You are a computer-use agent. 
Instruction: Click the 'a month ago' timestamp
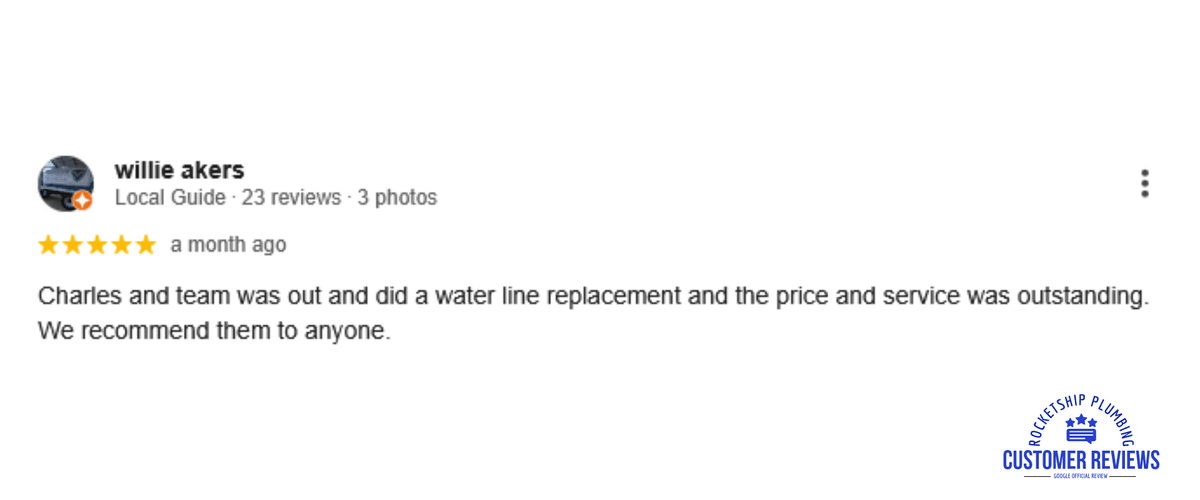pyautogui.click(x=228, y=245)
